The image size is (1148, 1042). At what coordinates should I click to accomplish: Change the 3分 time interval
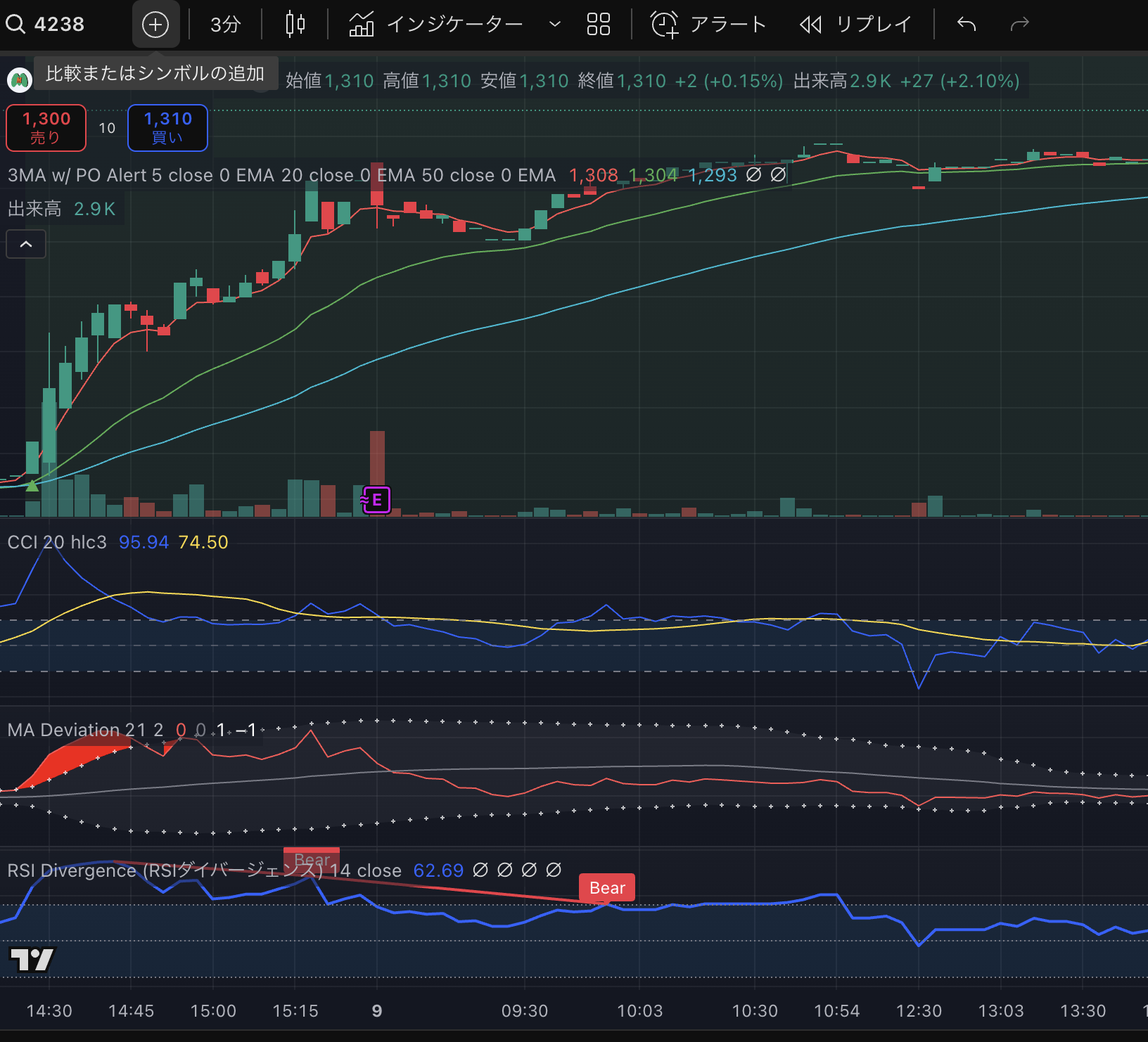(225, 25)
